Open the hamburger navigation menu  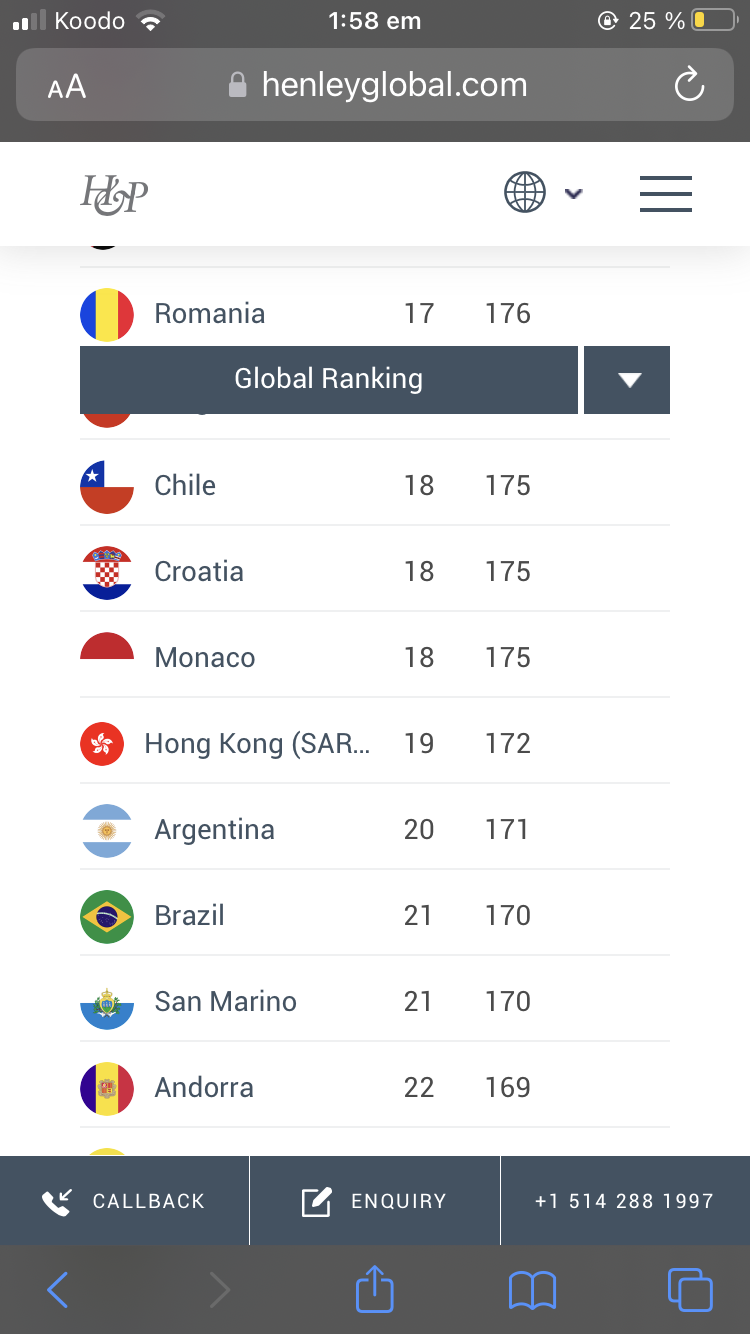665,193
